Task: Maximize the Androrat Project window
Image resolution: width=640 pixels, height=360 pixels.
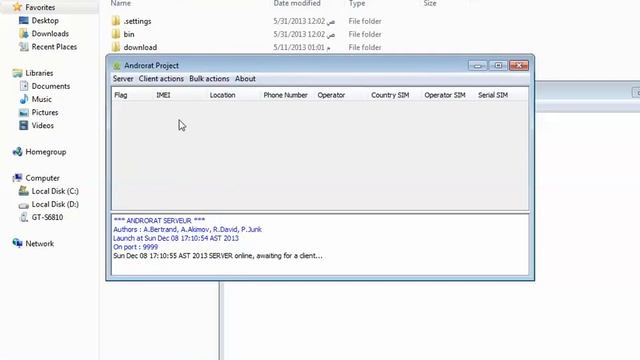Action: coord(498,65)
